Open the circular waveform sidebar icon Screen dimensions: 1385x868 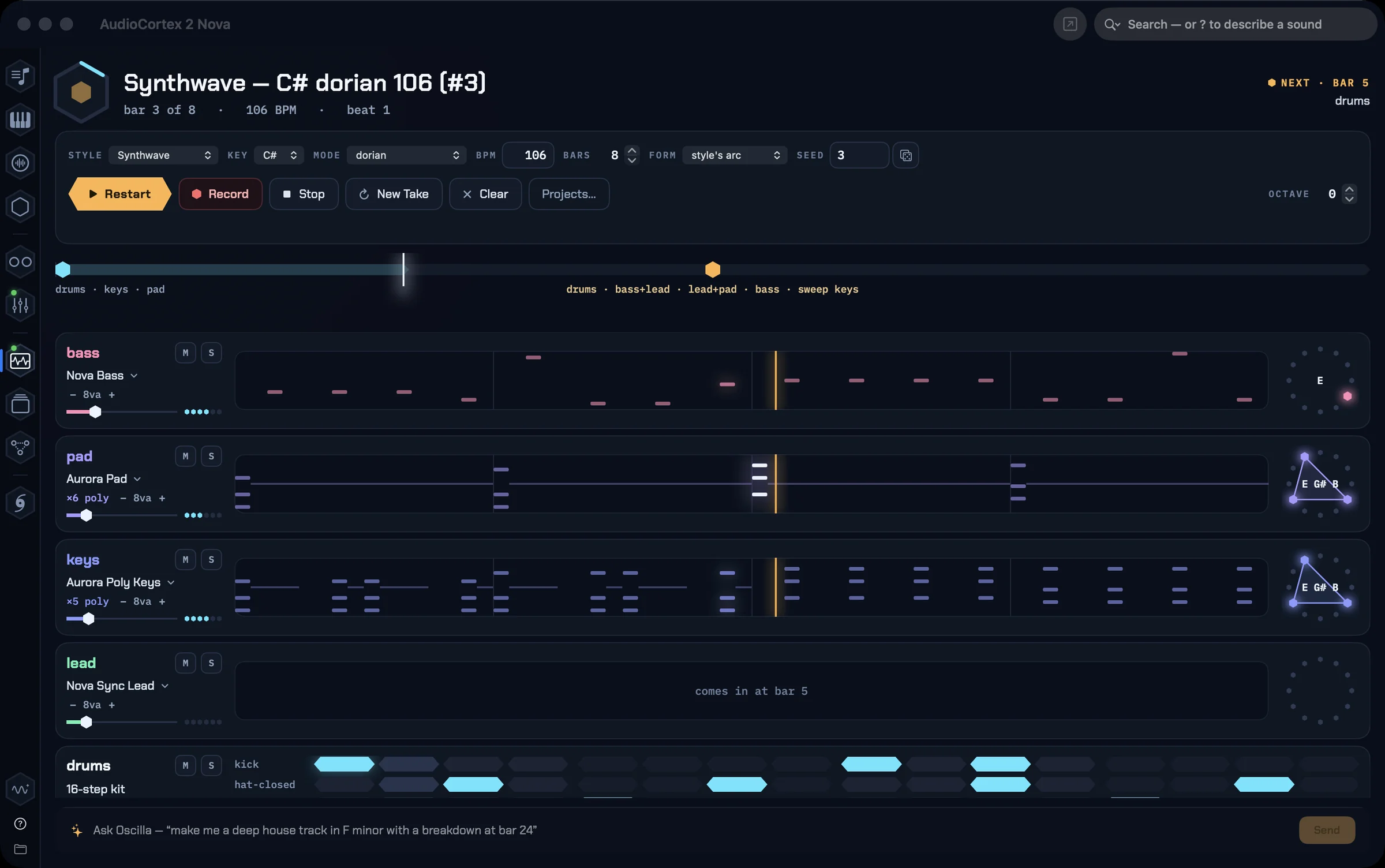pyautogui.click(x=20, y=163)
